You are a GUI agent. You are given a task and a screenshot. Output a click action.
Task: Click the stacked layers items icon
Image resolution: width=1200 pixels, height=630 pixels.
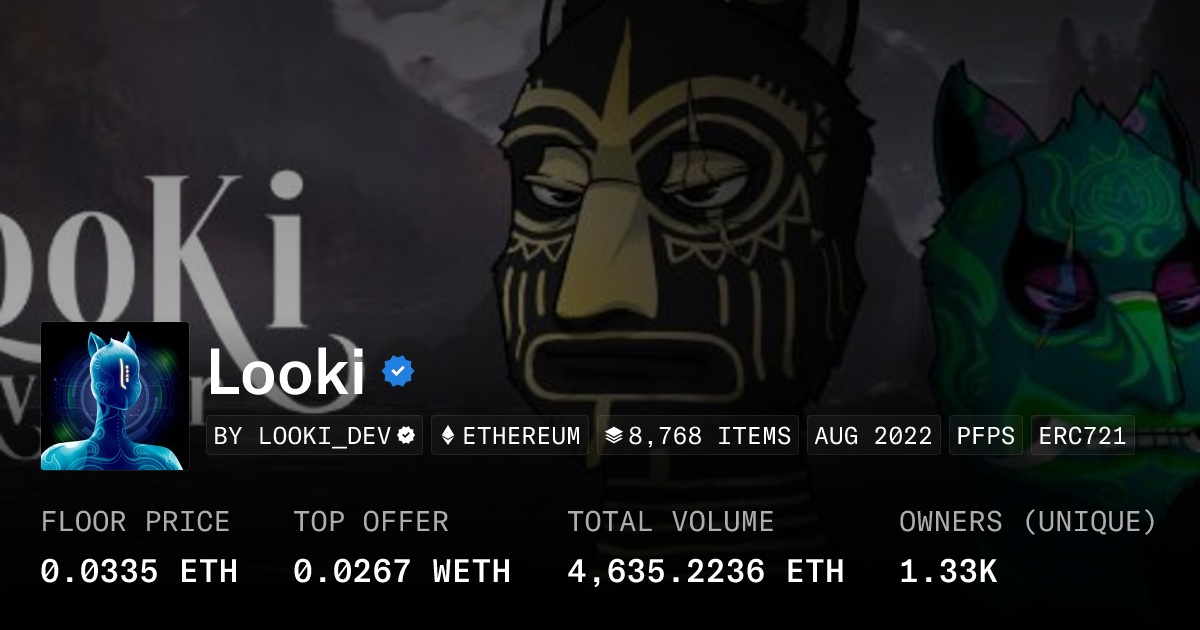[614, 436]
